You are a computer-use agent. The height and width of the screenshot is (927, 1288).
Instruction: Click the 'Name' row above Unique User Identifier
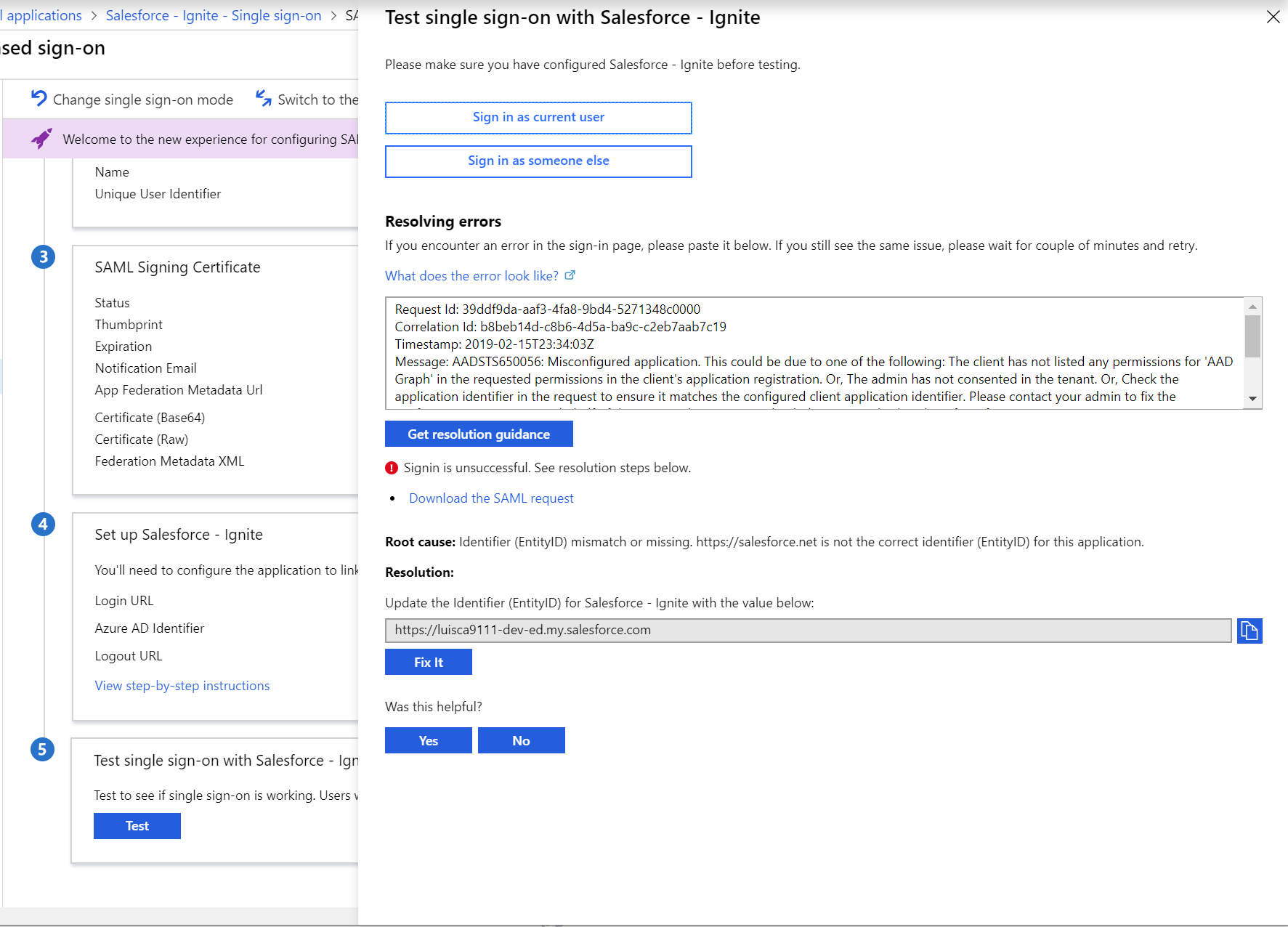click(112, 172)
